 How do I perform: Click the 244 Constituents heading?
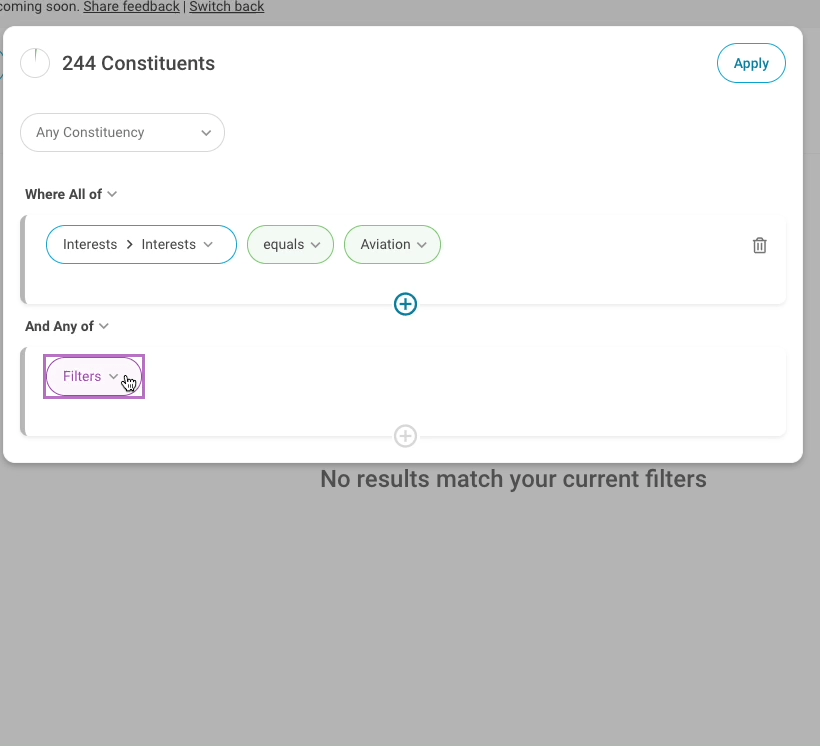(x=138, y=63)
